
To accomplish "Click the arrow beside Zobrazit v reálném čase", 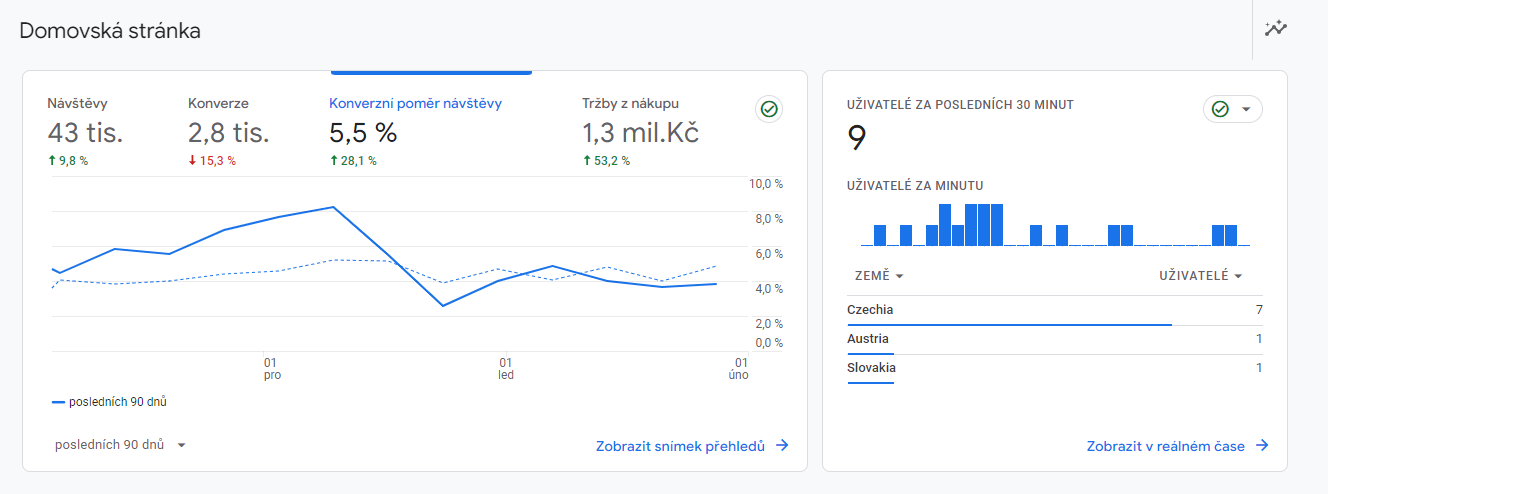I will pyautogui.click(x=1262, y=446).
